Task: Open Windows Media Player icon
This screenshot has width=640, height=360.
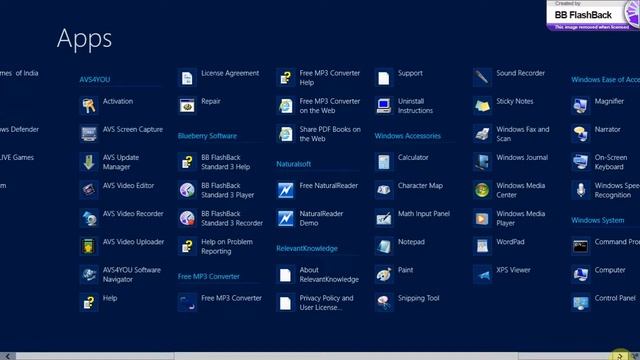Action: point(482,218)
